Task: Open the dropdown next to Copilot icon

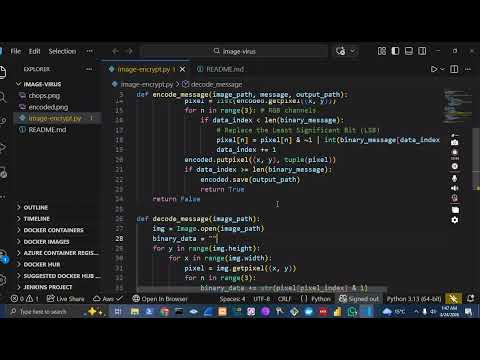Action: coord(353,51)
